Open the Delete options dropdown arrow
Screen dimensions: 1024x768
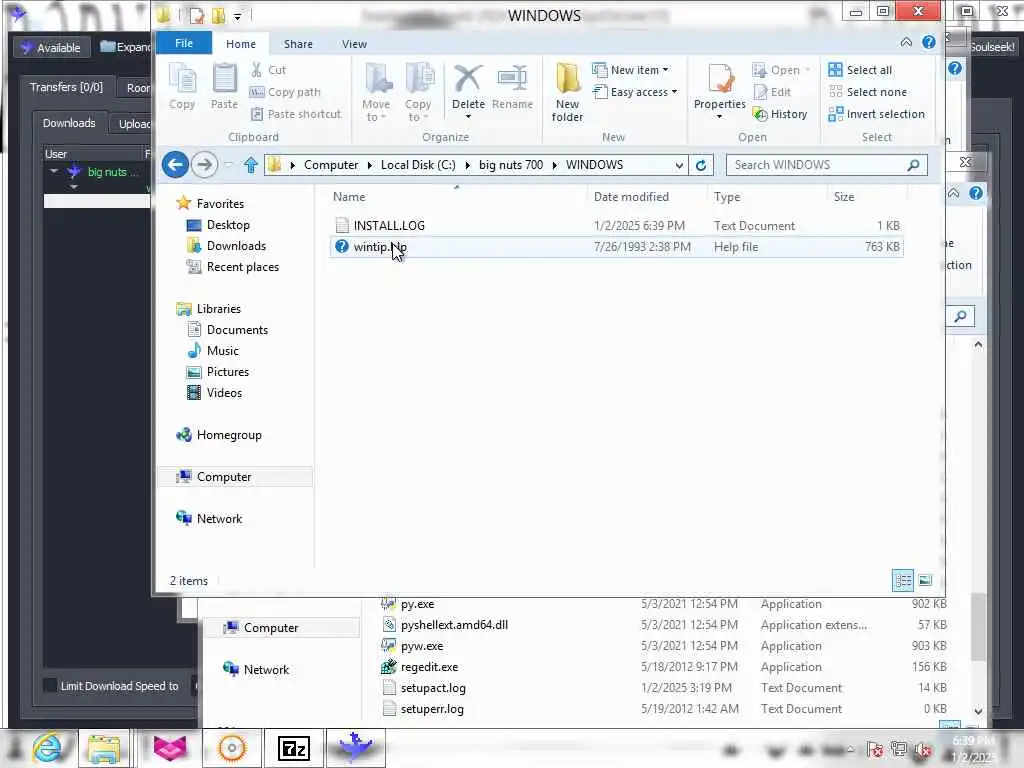click(468, 117)
